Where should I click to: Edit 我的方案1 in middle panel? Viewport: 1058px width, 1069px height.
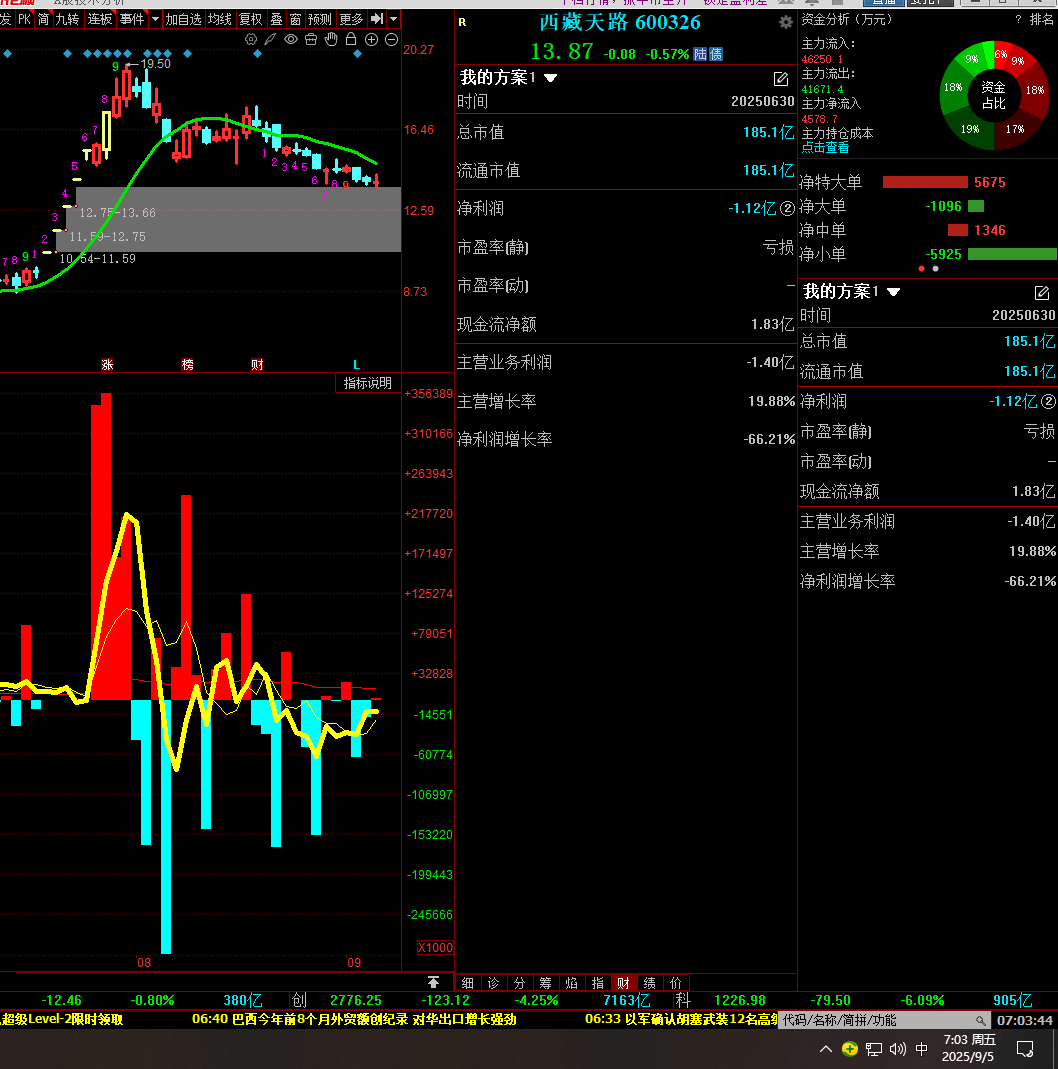click(x=781, y=79)
